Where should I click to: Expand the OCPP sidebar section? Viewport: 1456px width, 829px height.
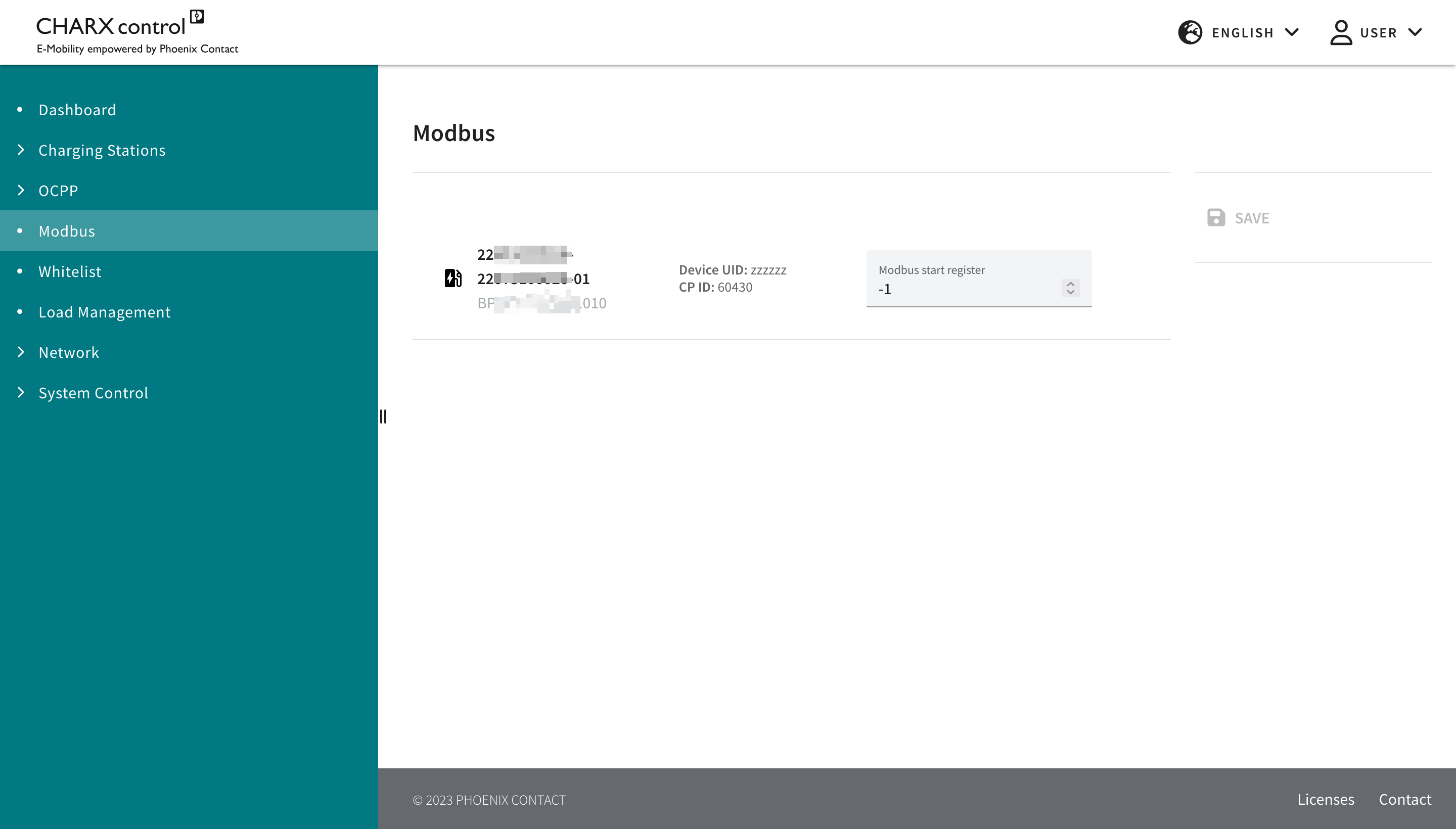(58, 191)
